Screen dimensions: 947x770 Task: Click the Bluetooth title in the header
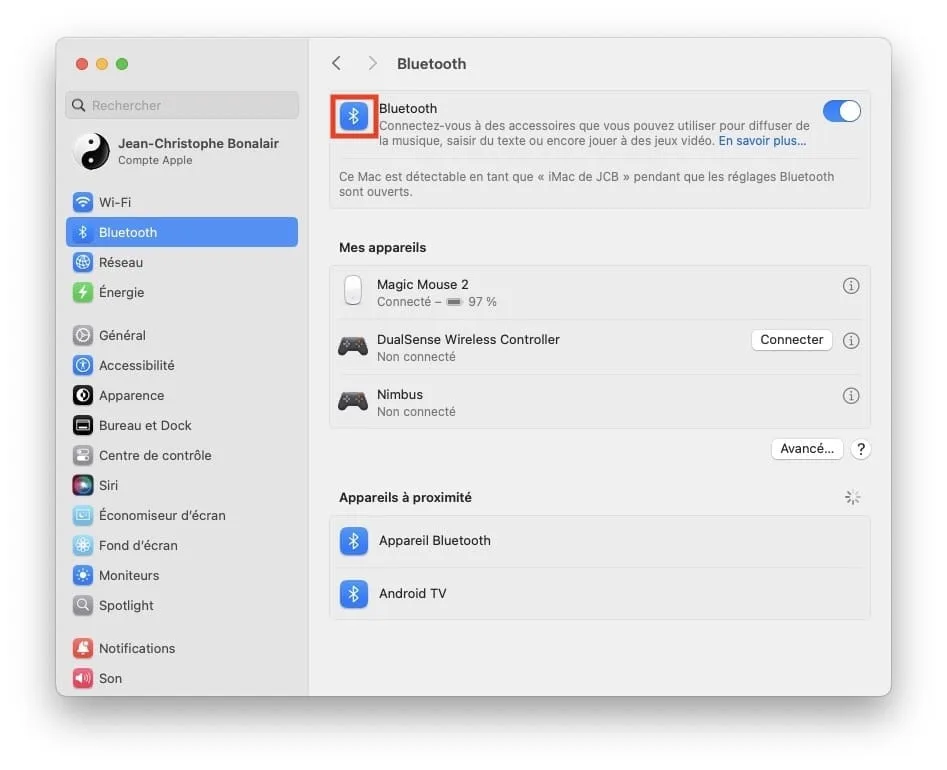(431, 64)
